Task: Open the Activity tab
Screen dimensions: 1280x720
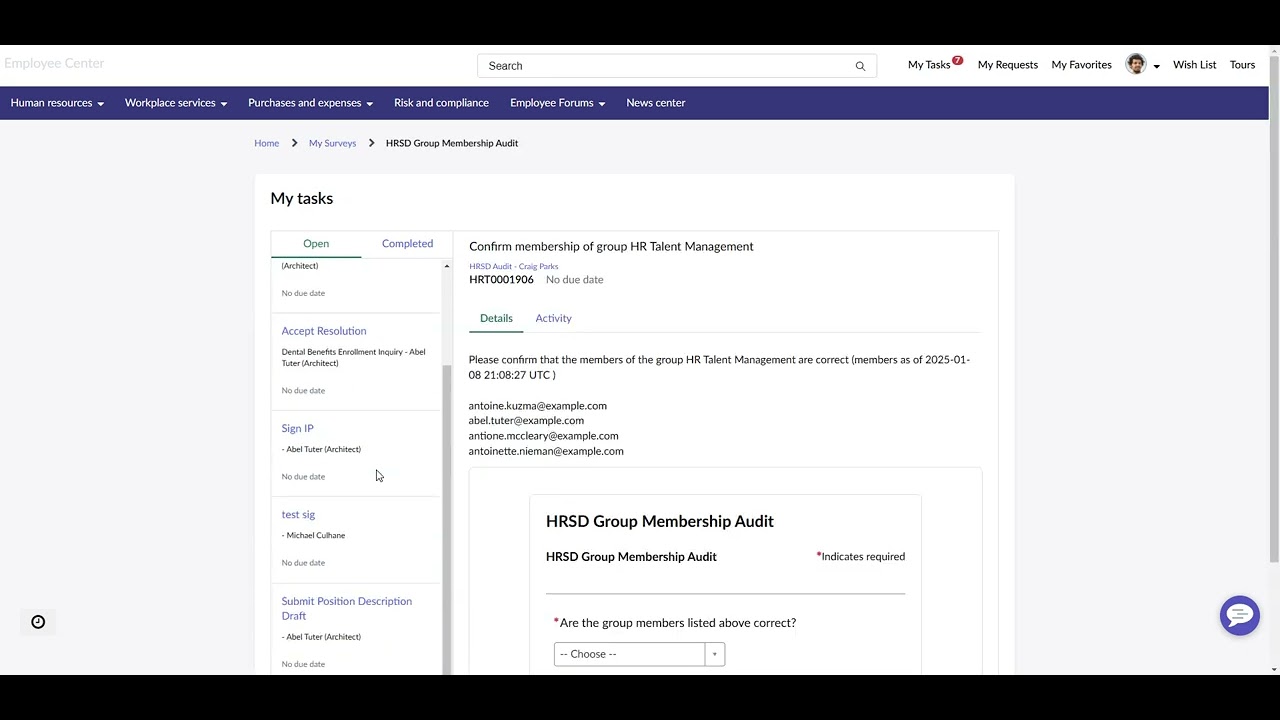Action: [553, 318]
